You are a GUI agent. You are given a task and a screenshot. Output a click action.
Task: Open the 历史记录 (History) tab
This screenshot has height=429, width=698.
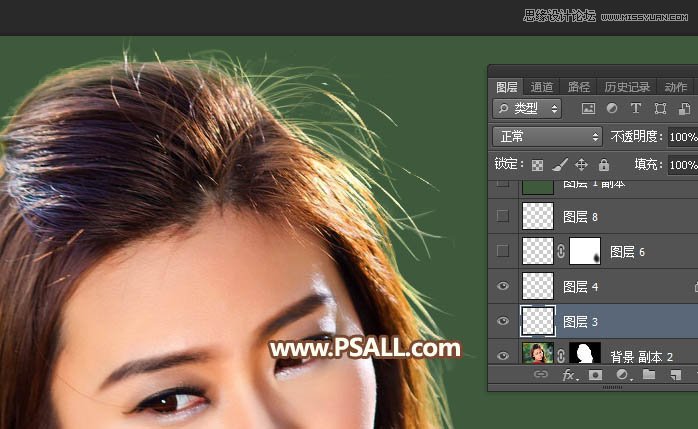click(x=627, y=87)
